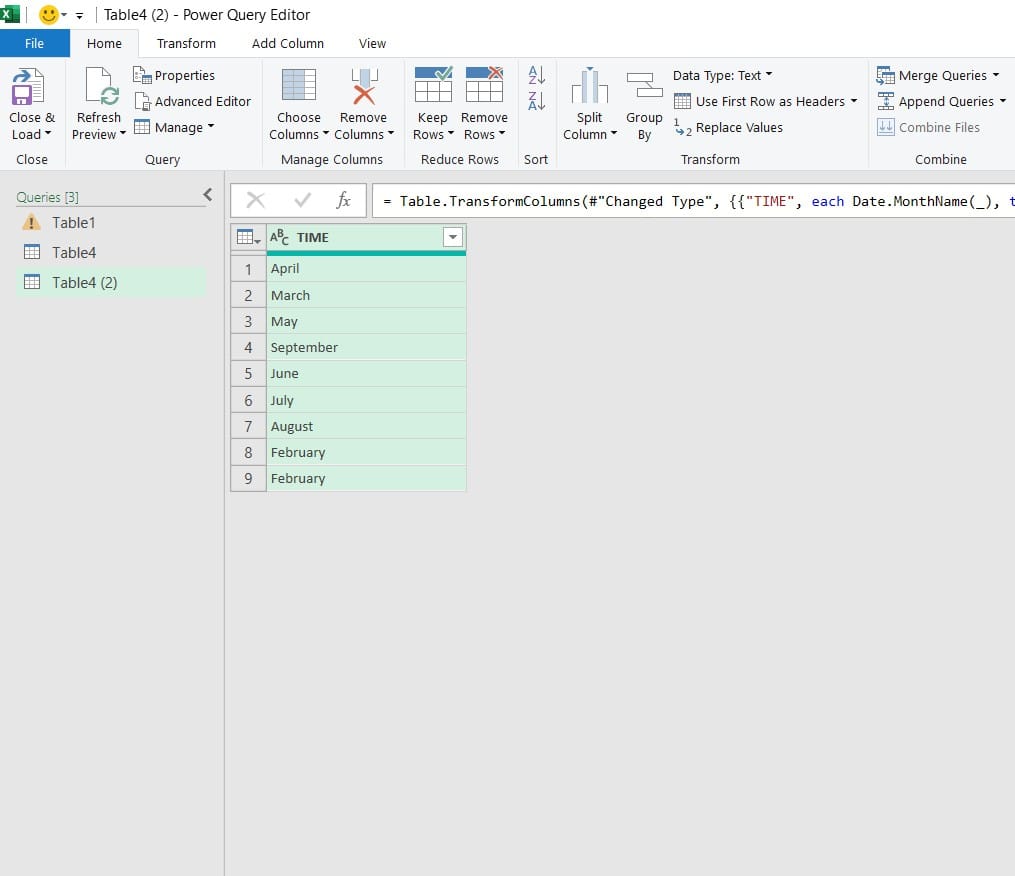Image resolution: width=1015 pixels, height=876 pixels.
Task: Switch to the Transform ribbon tab
Action: click(186, 43)
